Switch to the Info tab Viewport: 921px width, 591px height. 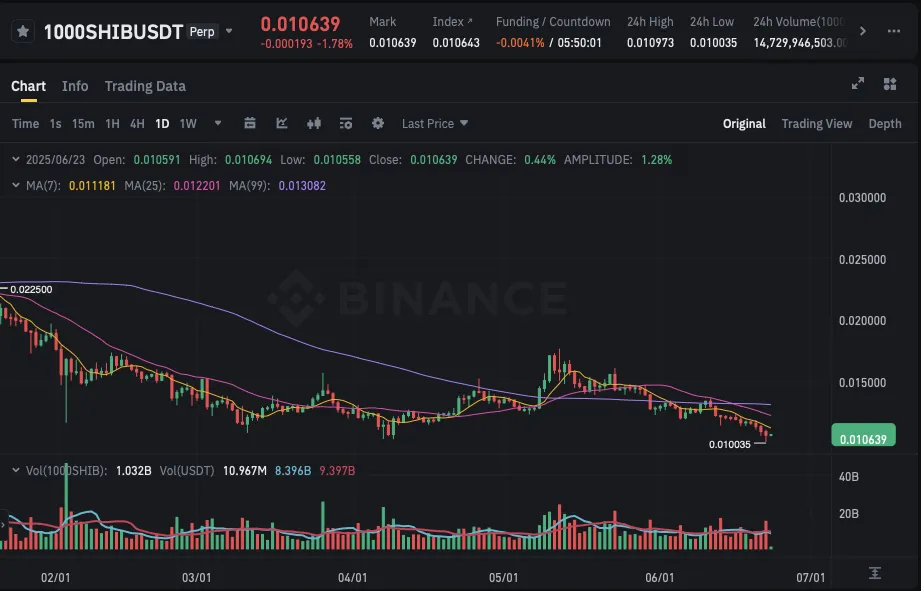pos(75,86)
